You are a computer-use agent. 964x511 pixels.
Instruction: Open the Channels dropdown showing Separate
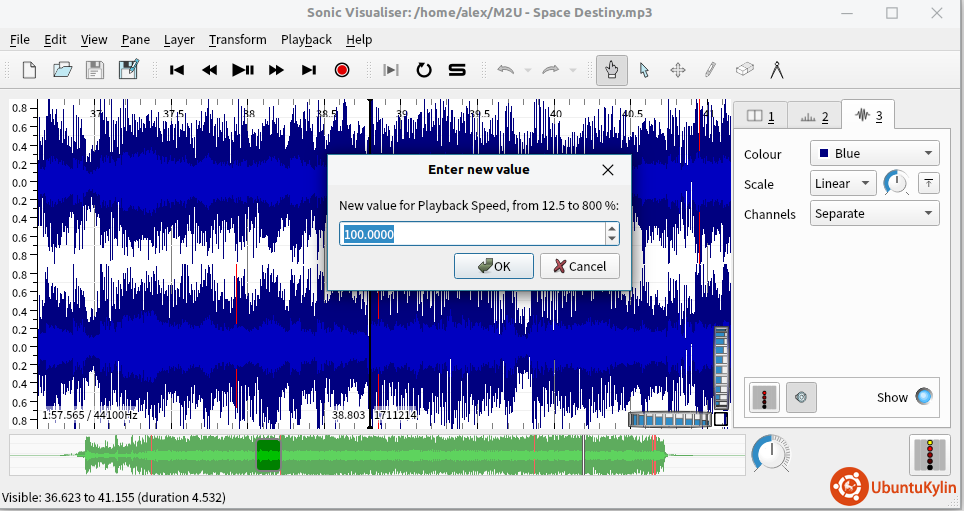[x=874, y=213]
